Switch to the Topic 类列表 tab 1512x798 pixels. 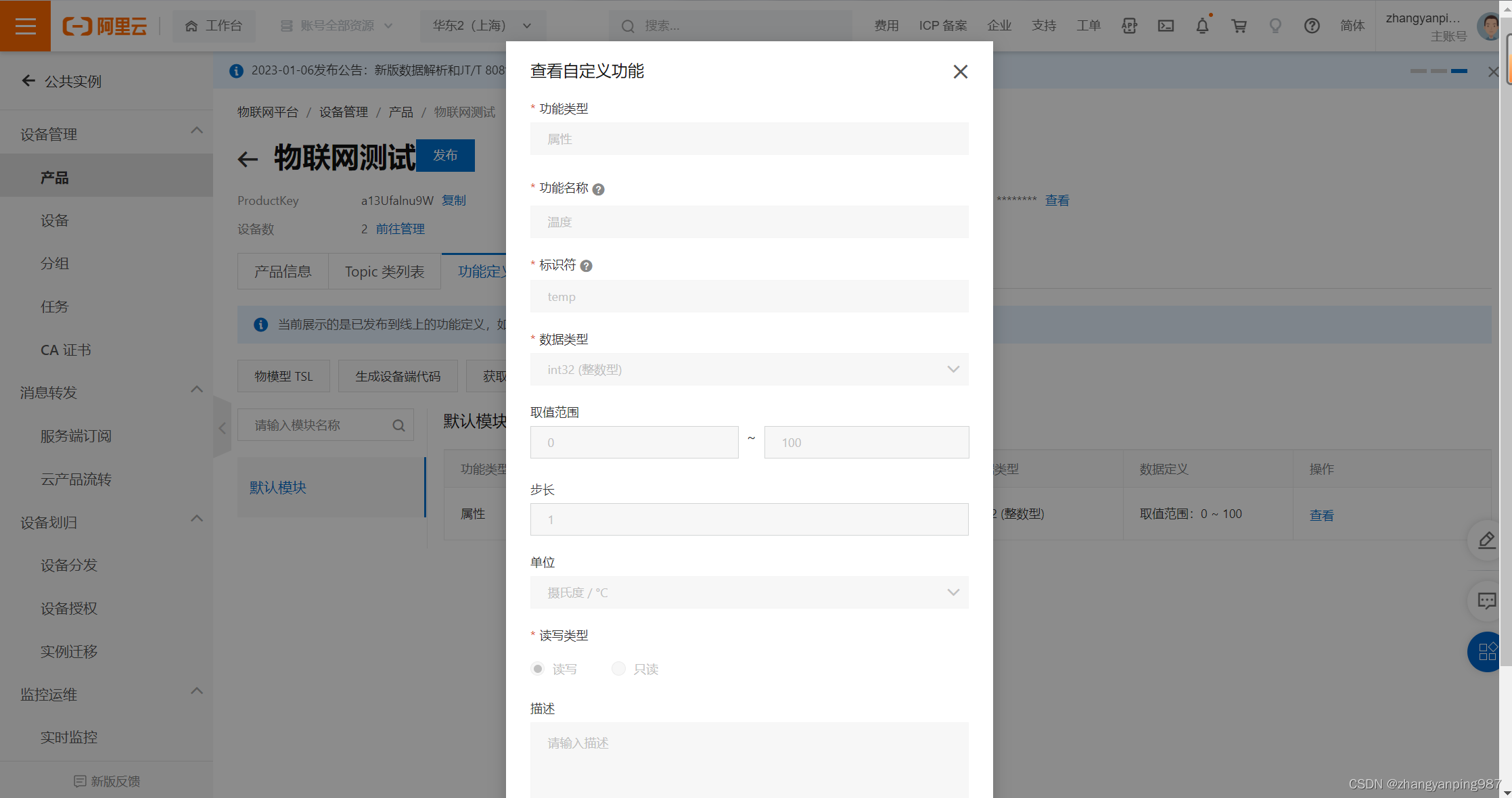(384, 272)
